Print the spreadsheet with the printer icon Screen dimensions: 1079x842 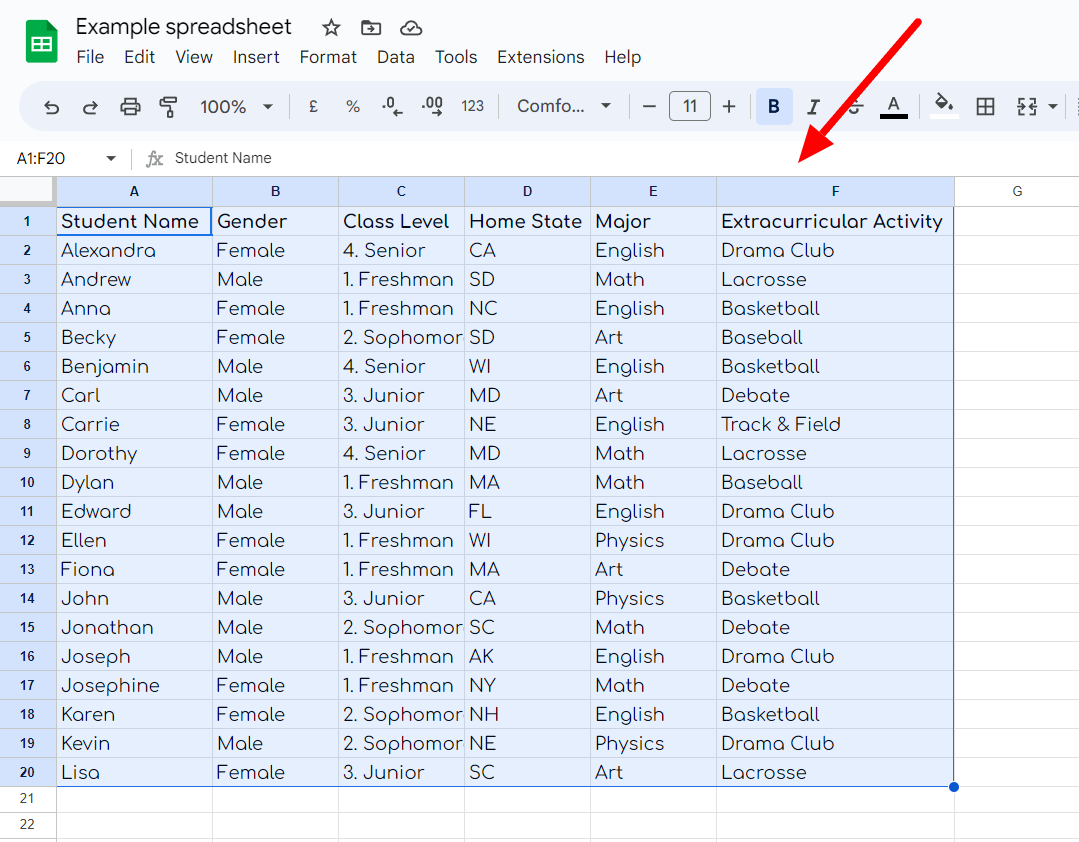click(x=130, y=107)
